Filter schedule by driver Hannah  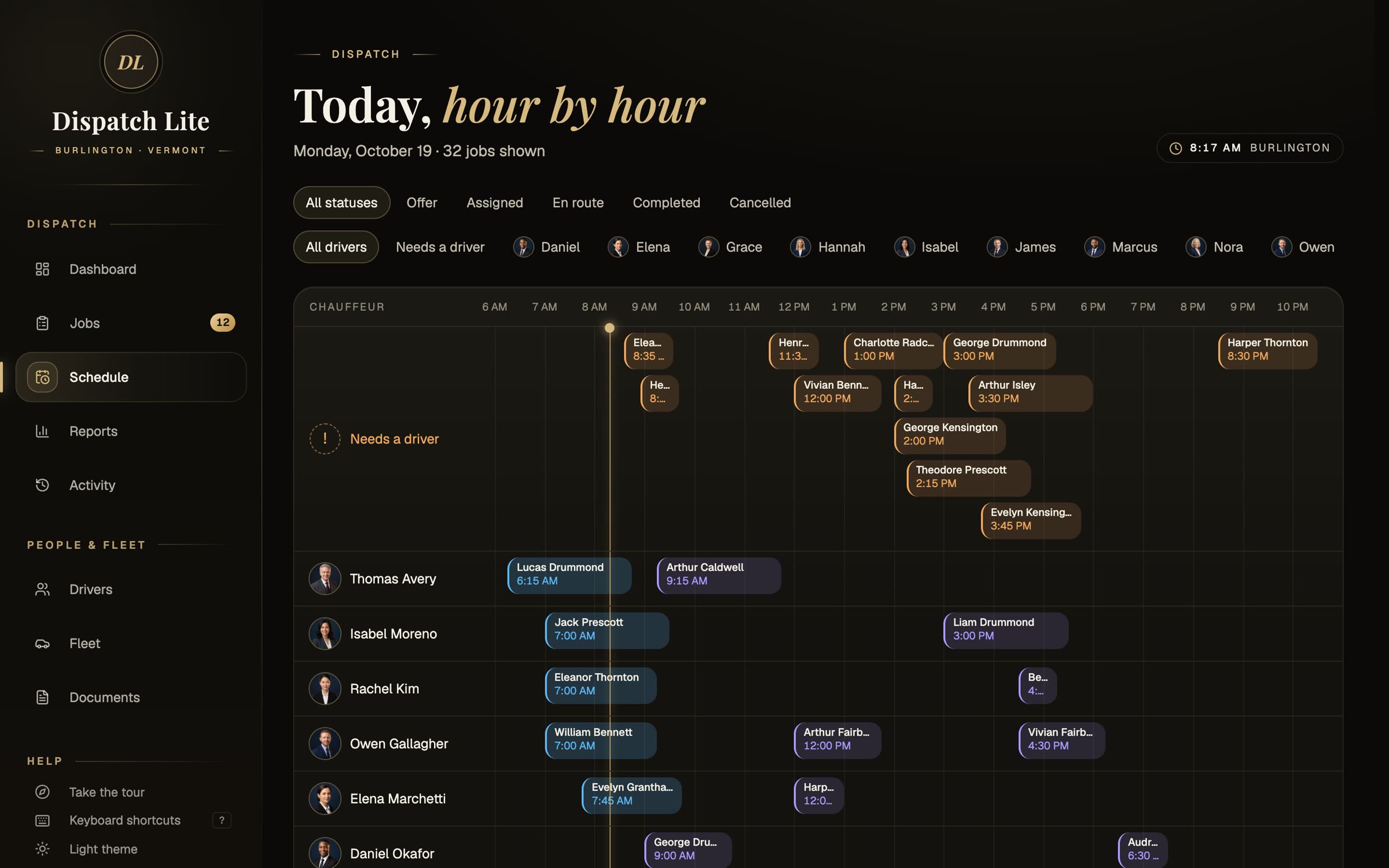pyautogui.click(x=828, y=247)
